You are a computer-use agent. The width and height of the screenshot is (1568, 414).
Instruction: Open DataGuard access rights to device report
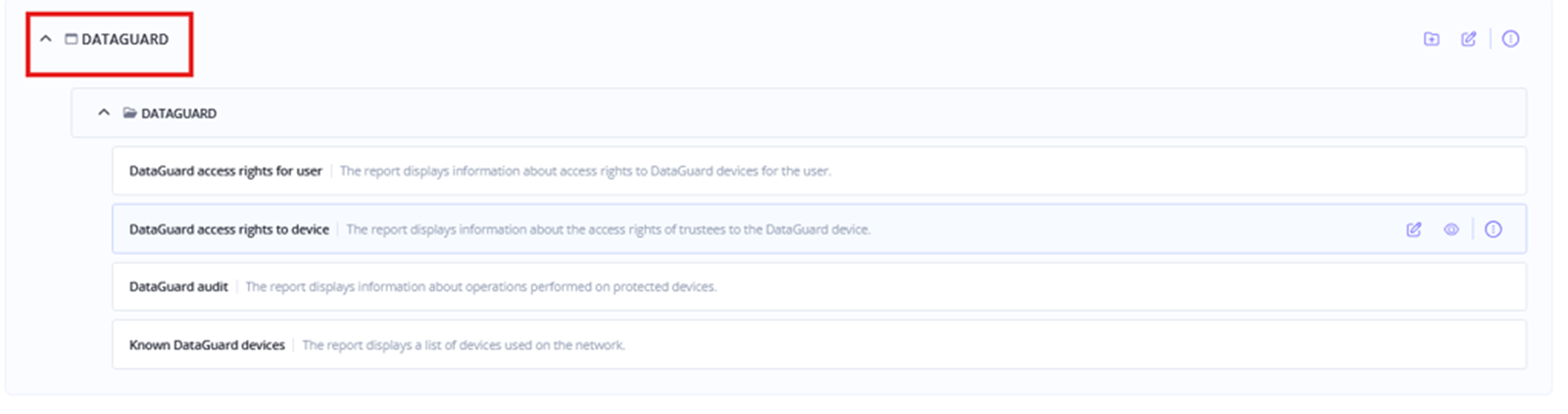coord(228,230)
